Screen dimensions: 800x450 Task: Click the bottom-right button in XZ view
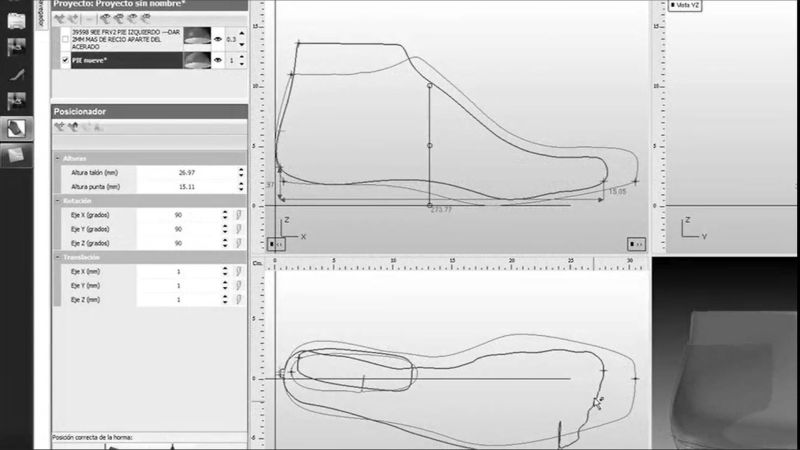(636, 244)
